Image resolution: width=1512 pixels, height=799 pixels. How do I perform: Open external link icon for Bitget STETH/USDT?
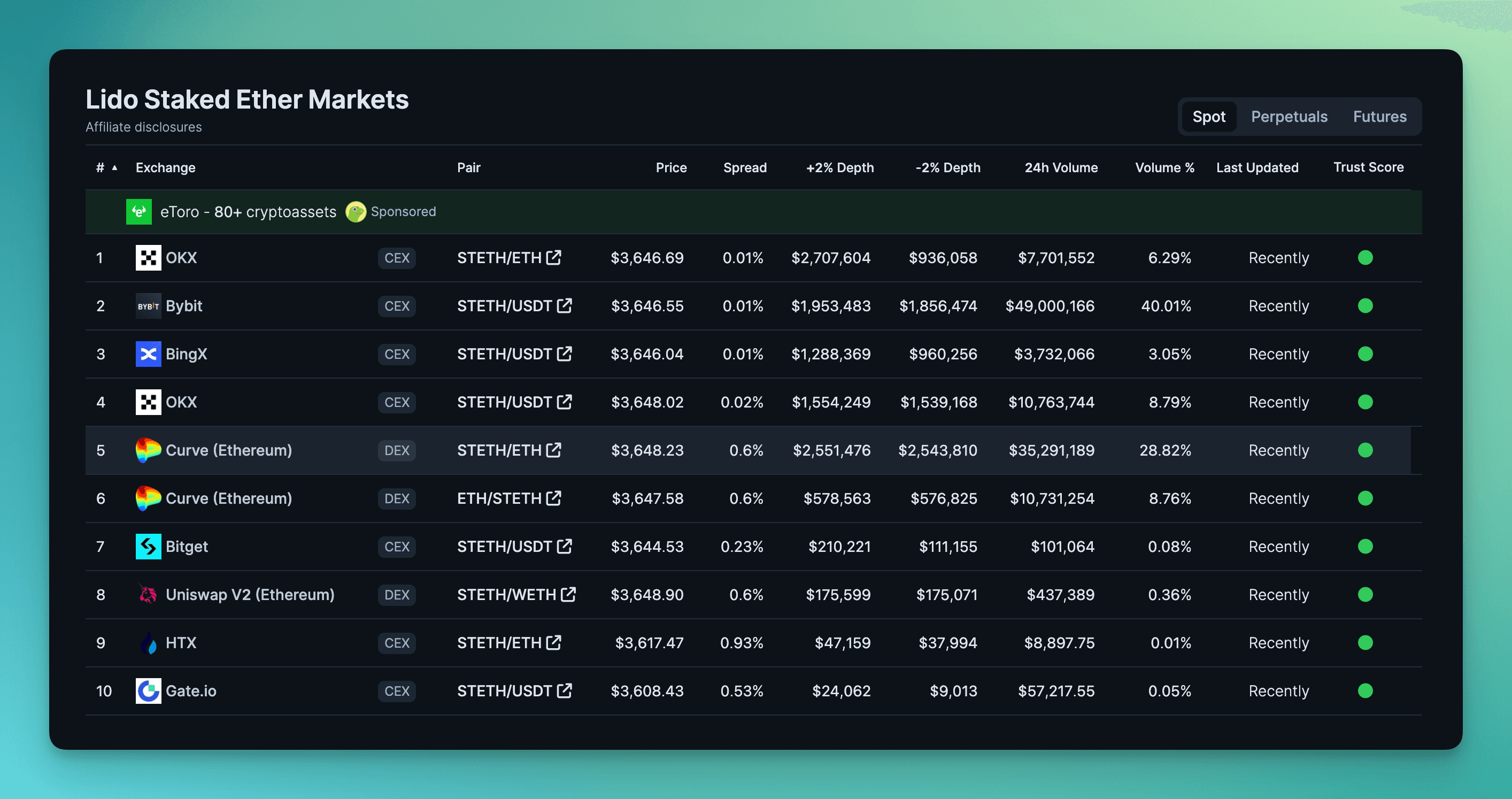564,546
